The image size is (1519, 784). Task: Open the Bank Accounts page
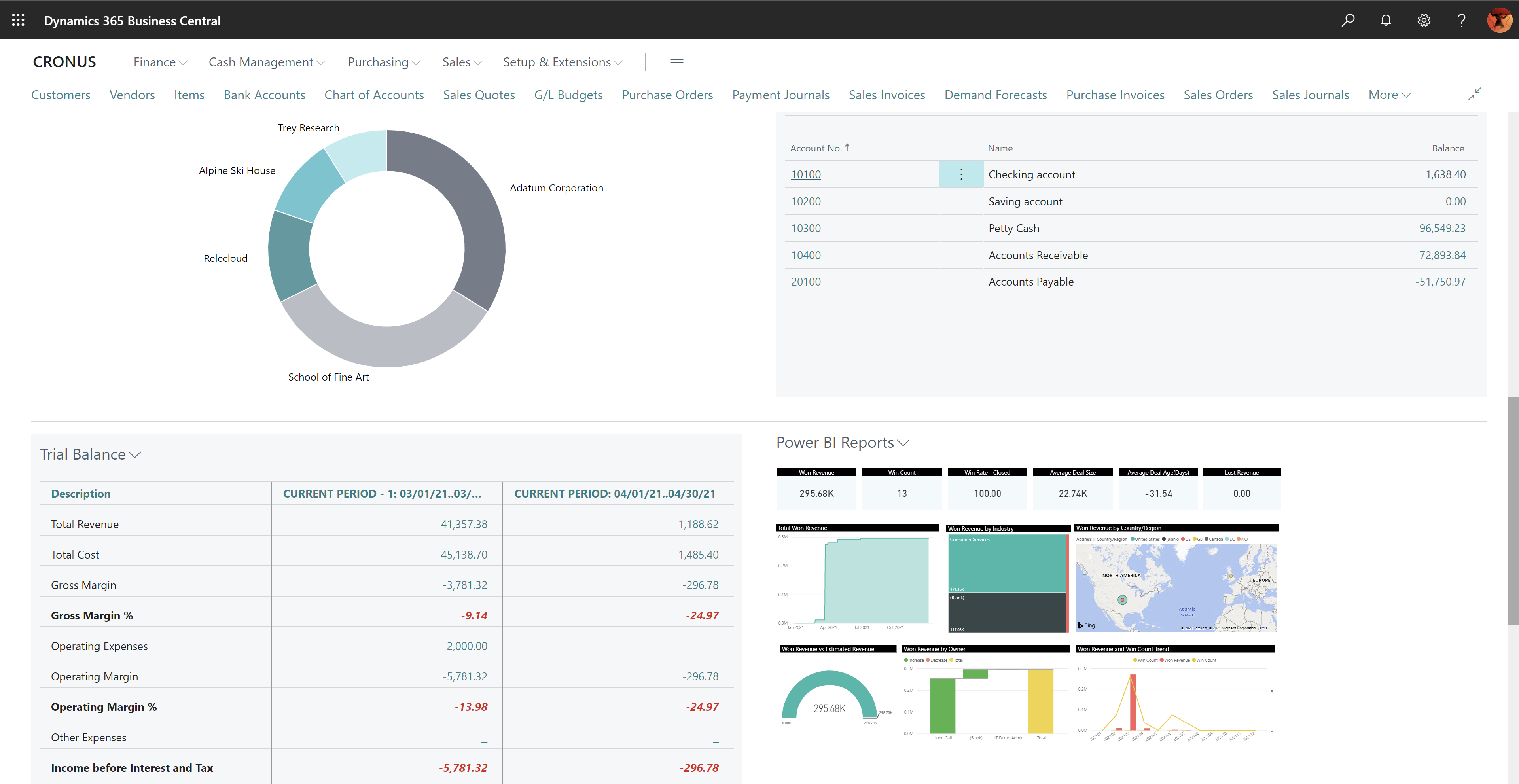(264, 95)
